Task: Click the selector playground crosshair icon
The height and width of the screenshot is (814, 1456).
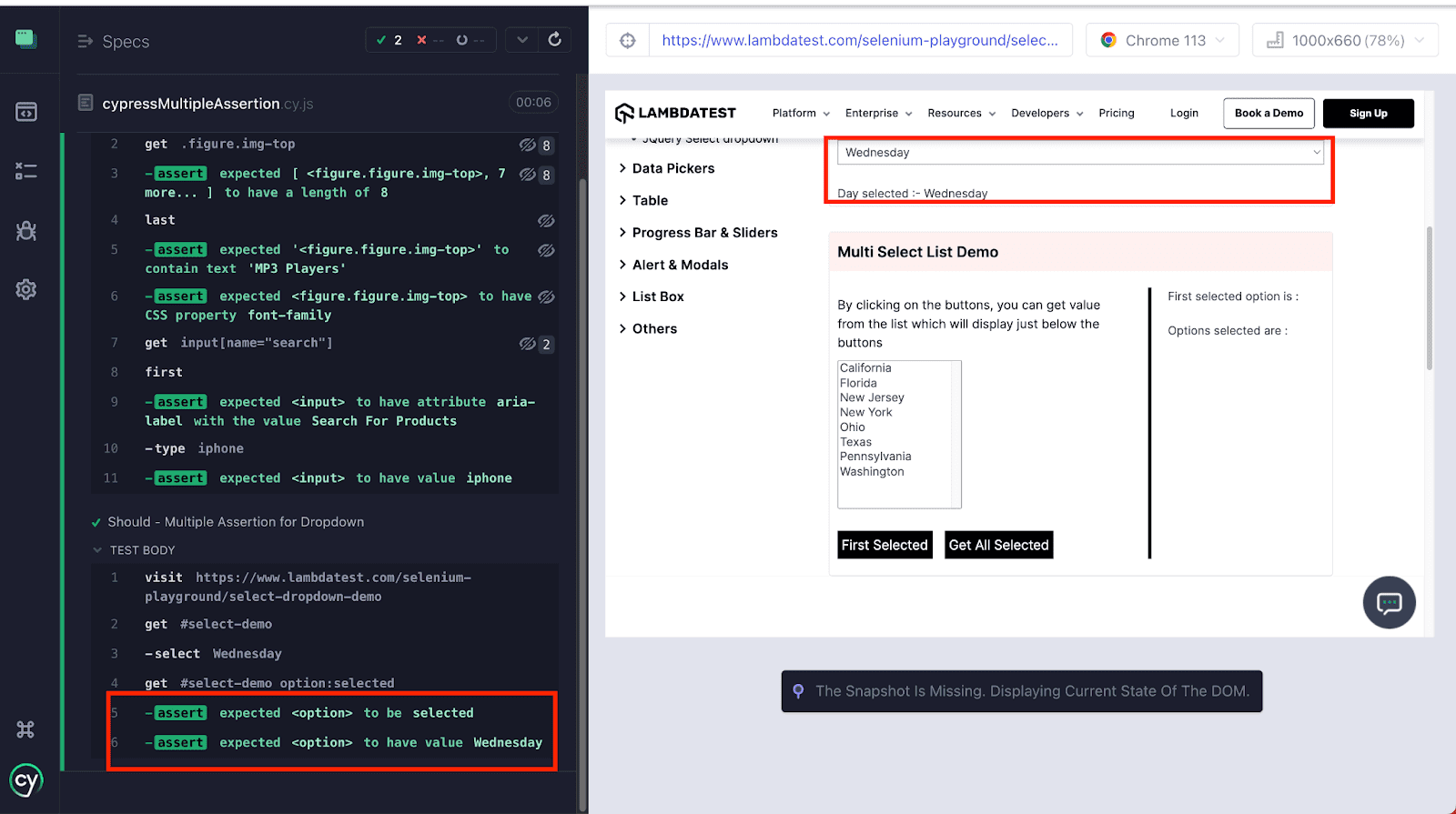Action: (x=628, y=40)
